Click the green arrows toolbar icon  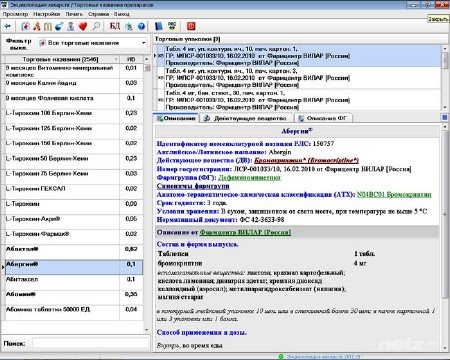[x=129, y=26]
